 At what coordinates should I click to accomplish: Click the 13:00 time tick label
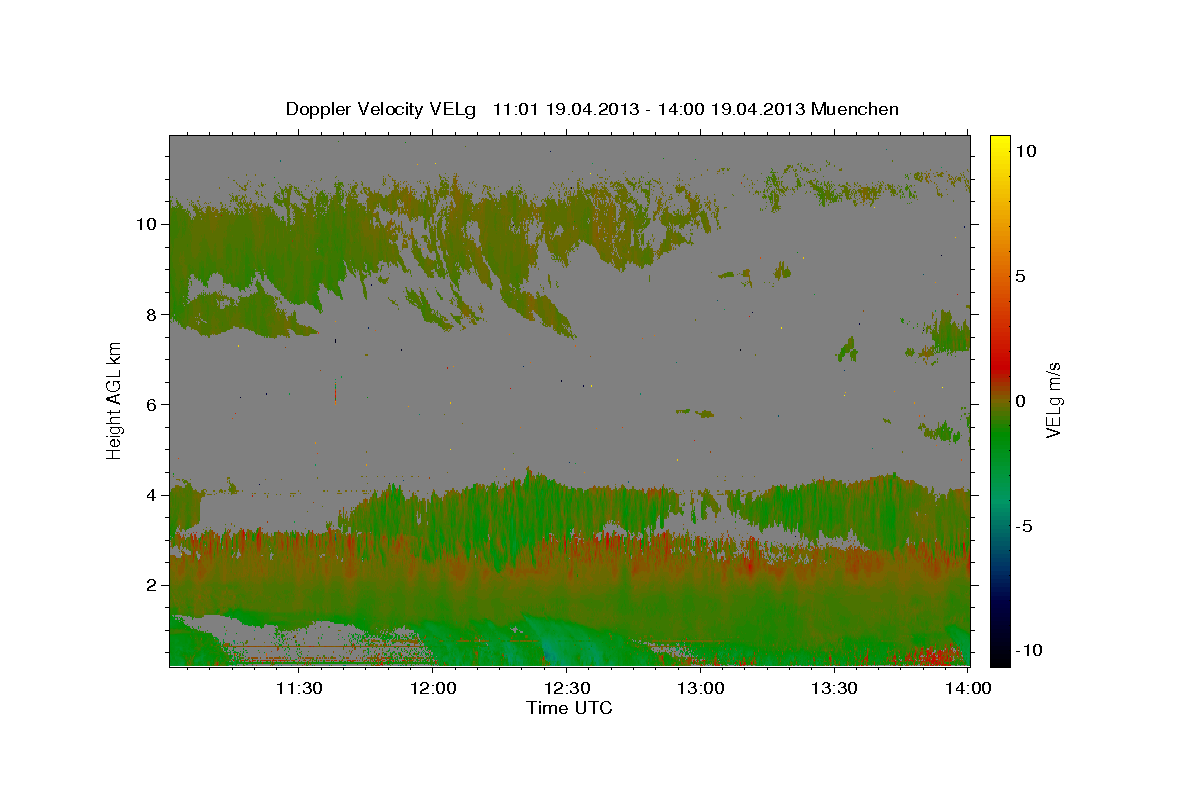click(x=701, y=688)
